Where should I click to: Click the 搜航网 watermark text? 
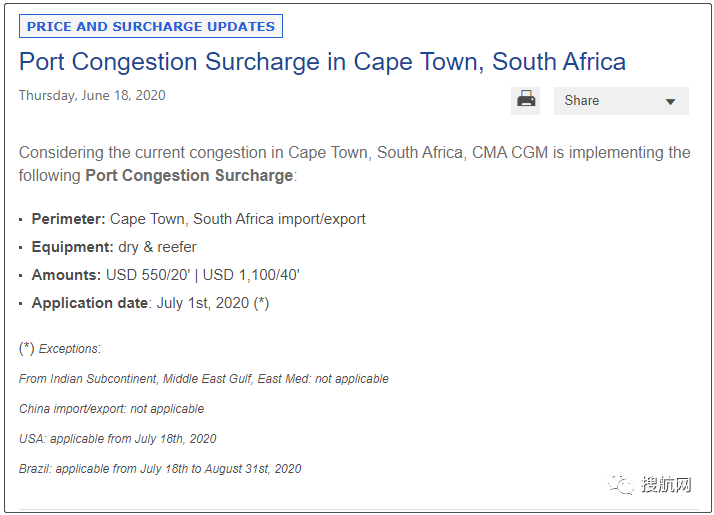667,485
